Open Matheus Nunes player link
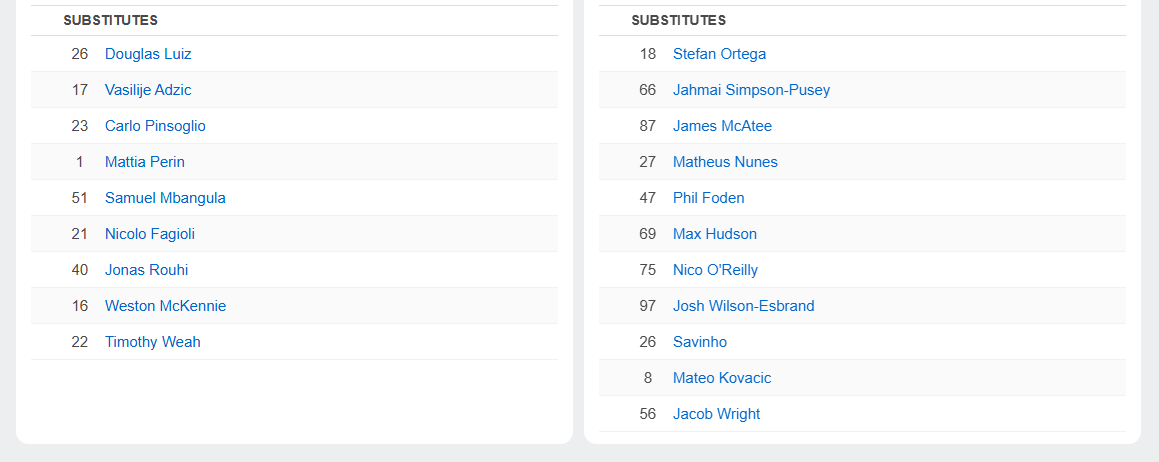The height and width of the screenshot is (462, 1159). pos(725,162)
